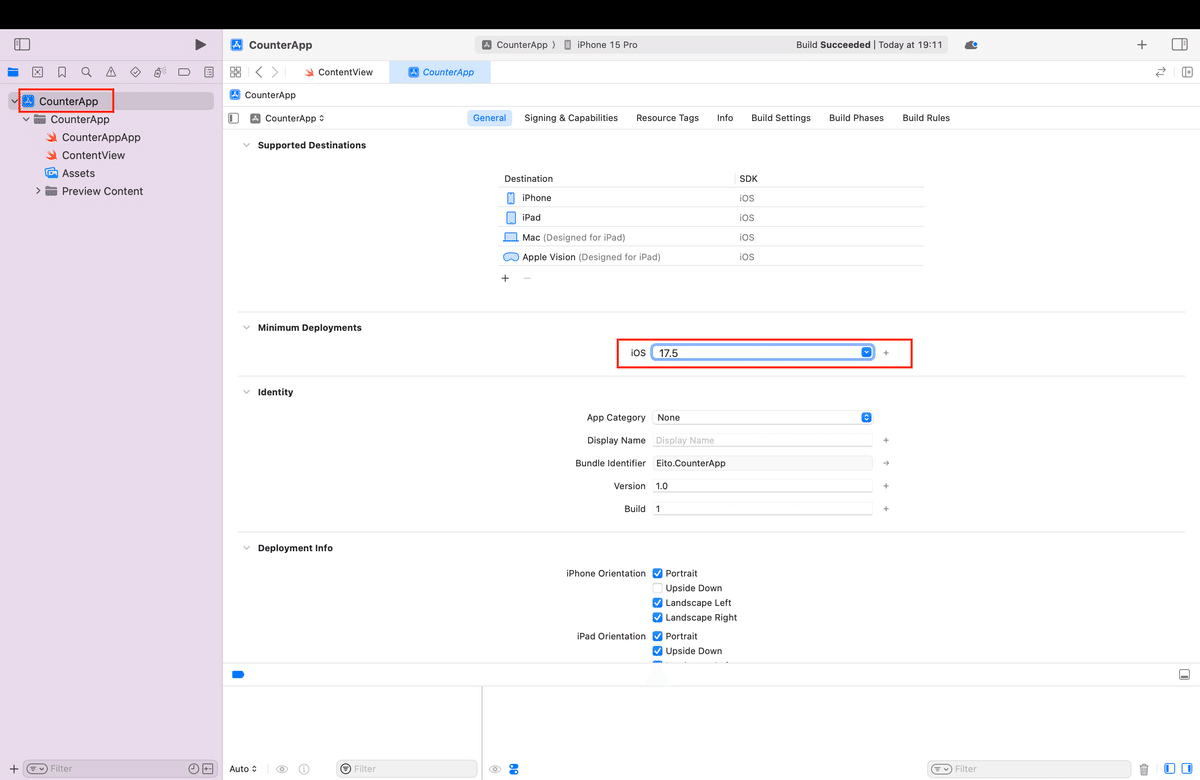Image resolution: width=1200 pixels, height=780 pixels.
Task: Open the library with the toolbar plus
Action: (1142, 45)
